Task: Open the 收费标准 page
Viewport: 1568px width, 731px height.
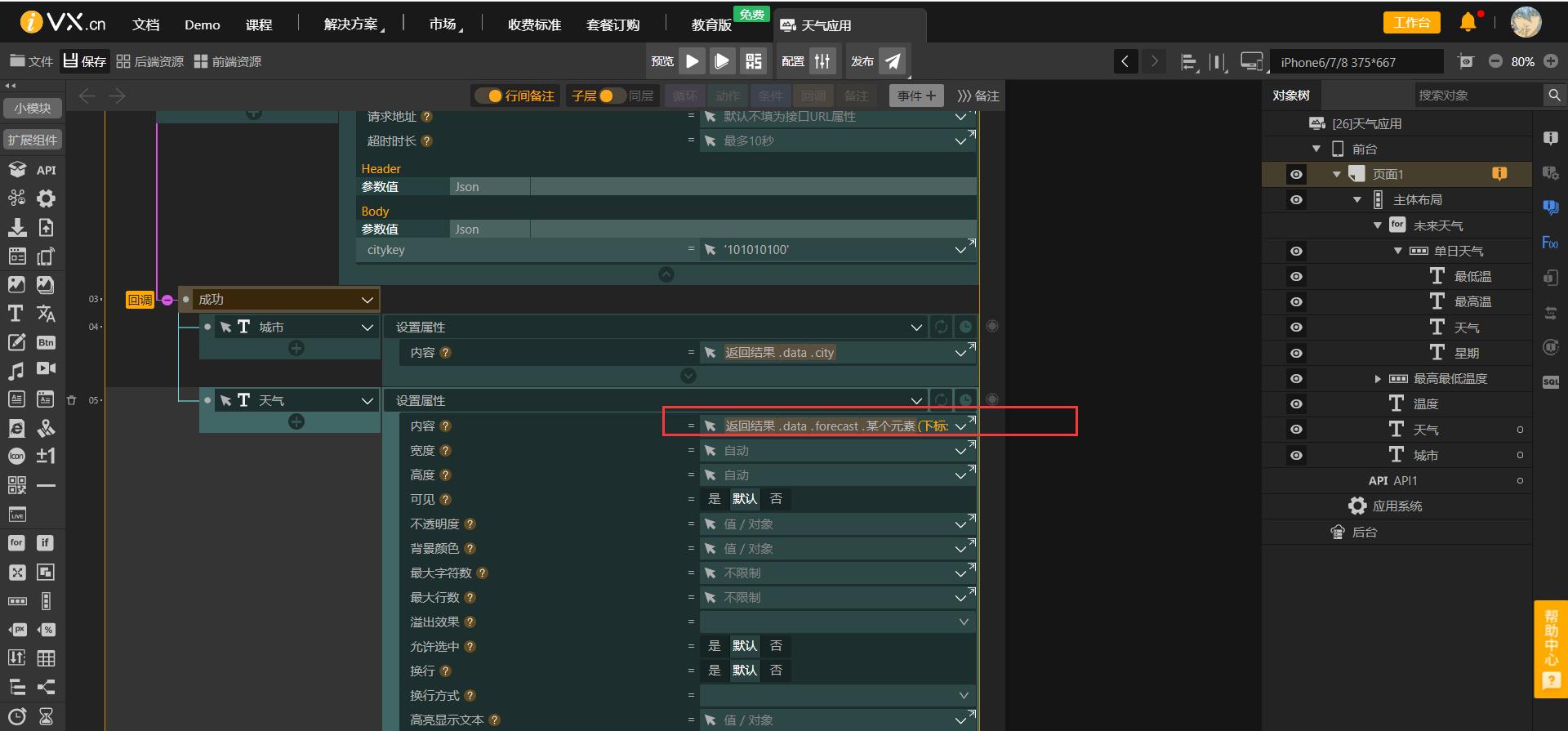Action: pyautogui.click(x=534, y=25)
